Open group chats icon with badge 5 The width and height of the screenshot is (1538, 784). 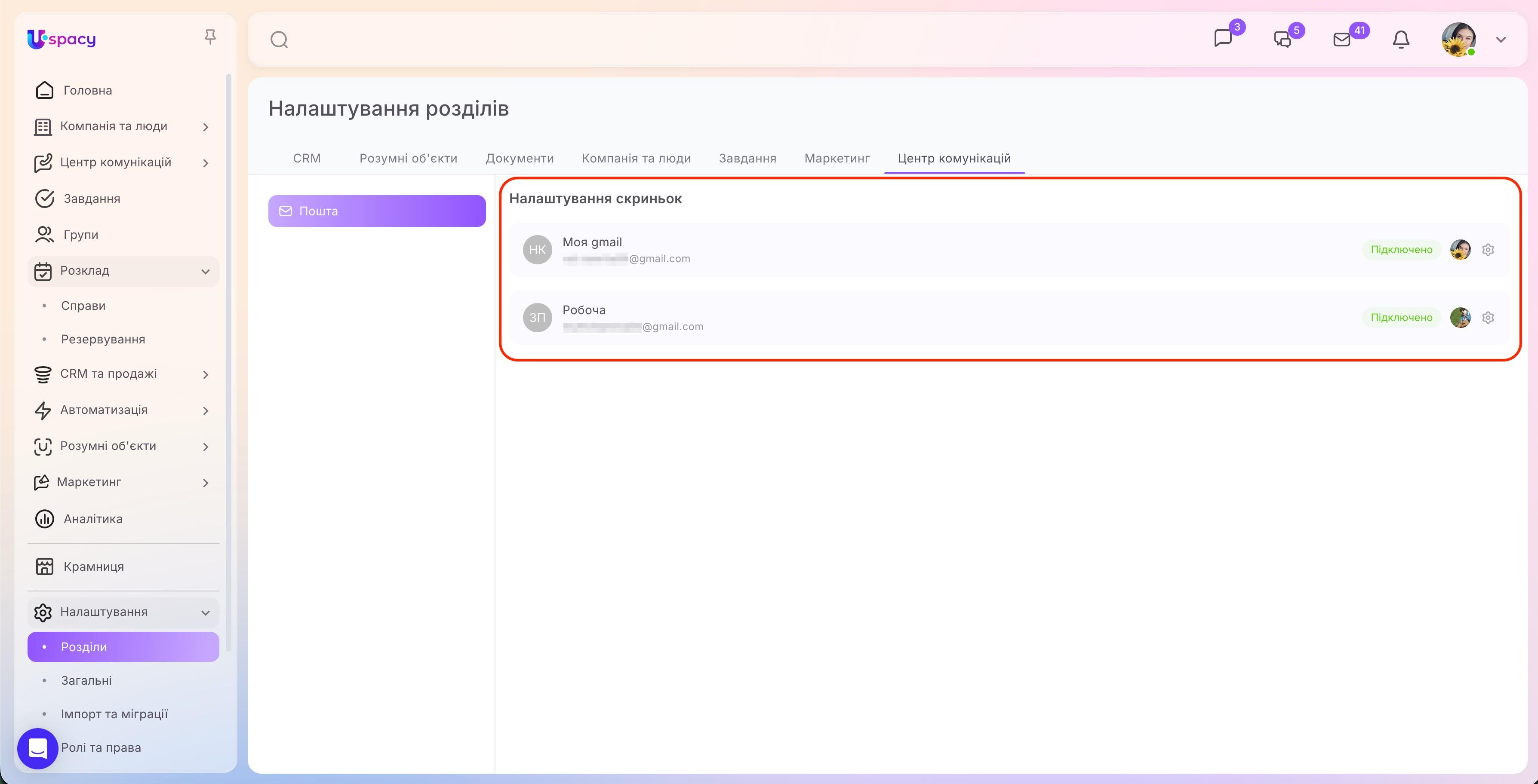click(1283, 40)
